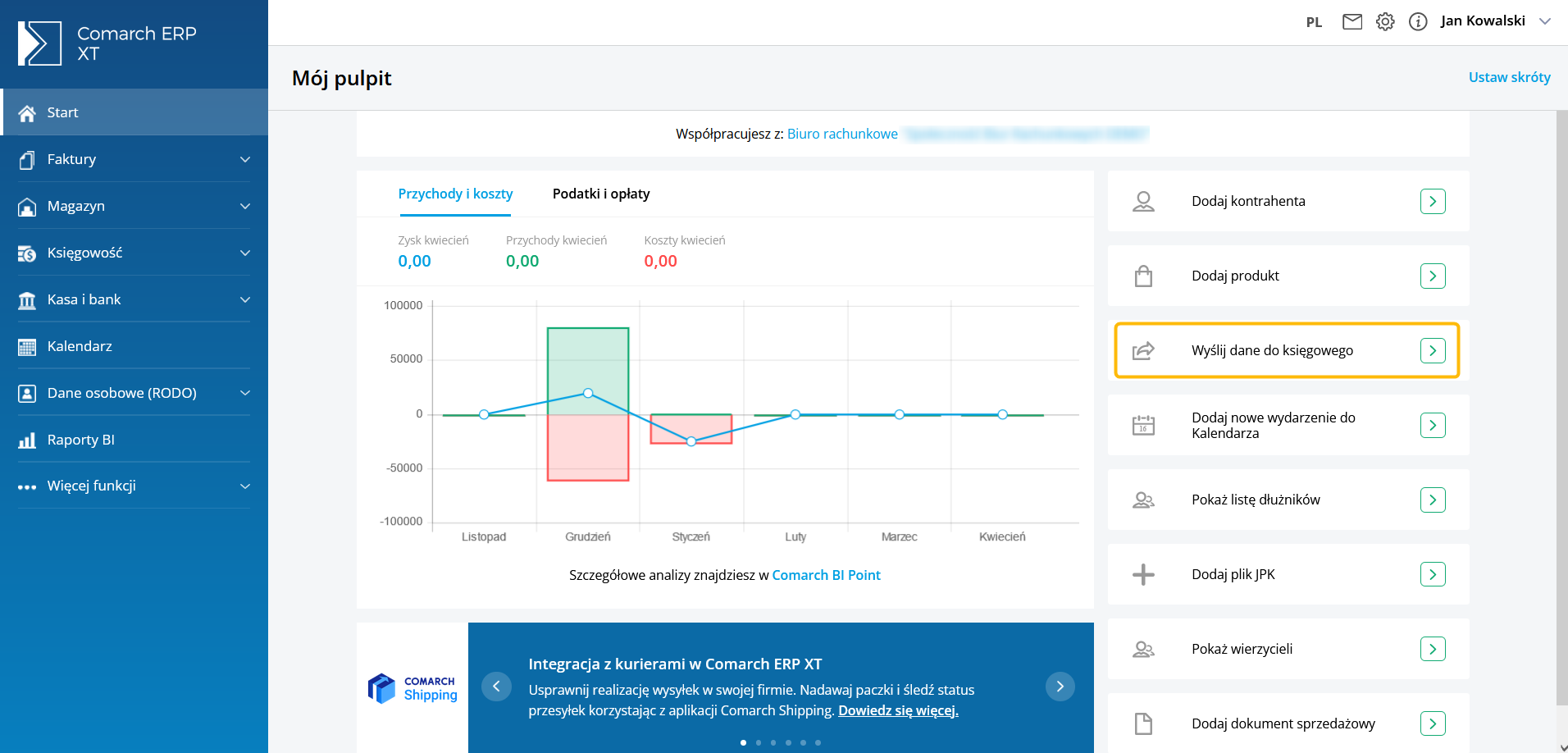The image size is (1568, 753).
Task: Click the Jan Kowalski user name
Action: click(1483, 21)
